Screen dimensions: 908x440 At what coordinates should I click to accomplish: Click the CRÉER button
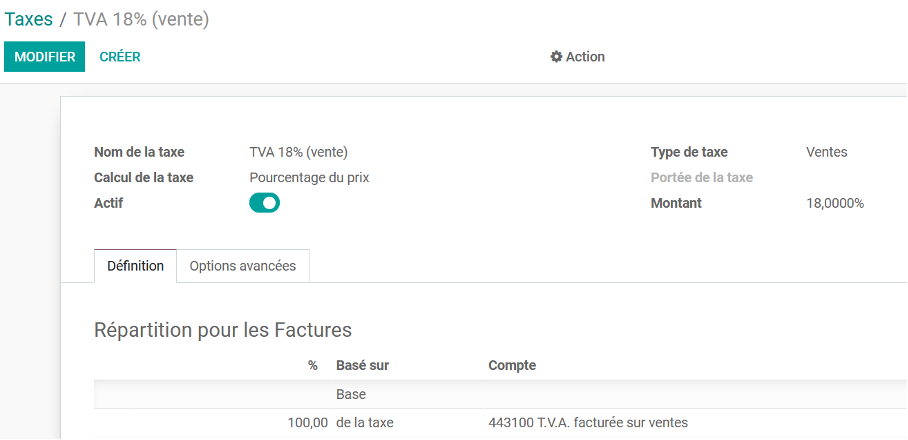click(x=120, y=57)
